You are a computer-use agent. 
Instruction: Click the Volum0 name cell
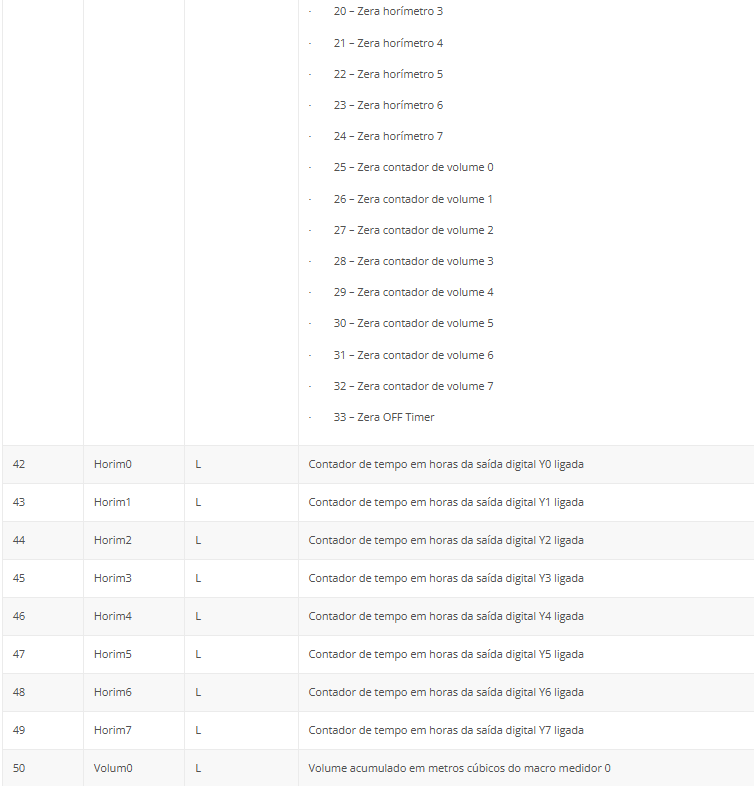(x=113, y=768)
